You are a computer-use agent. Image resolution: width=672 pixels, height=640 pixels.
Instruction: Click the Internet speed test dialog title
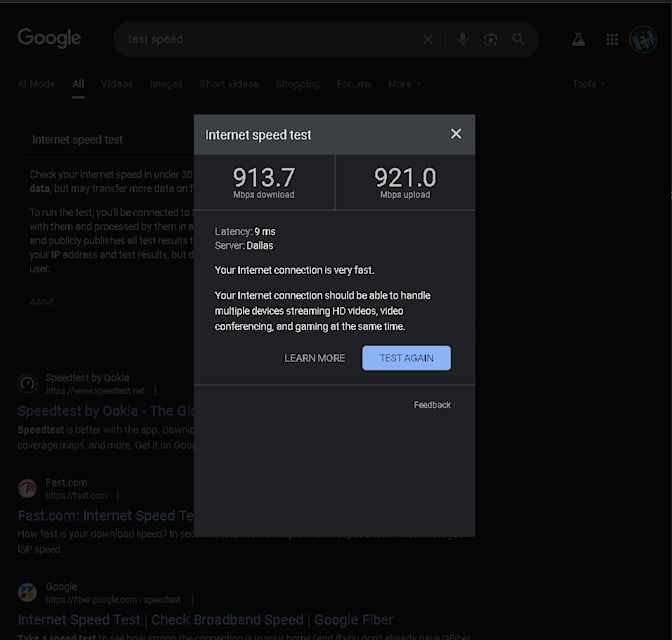point(258,135)
